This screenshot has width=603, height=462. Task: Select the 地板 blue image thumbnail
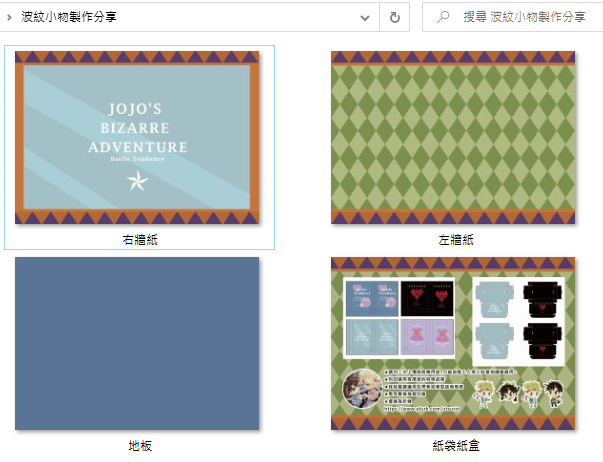[137, 344]
